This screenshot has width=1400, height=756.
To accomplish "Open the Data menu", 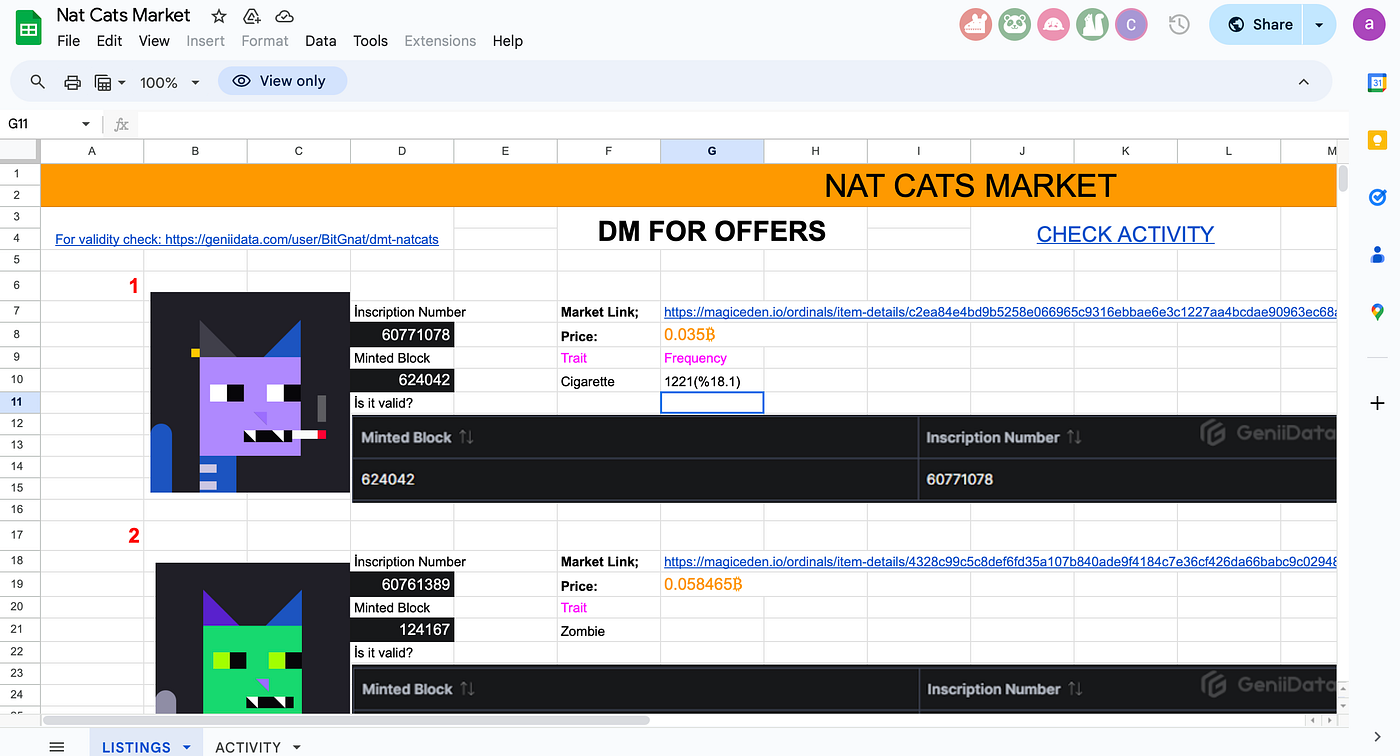I will tap(320, 41).
